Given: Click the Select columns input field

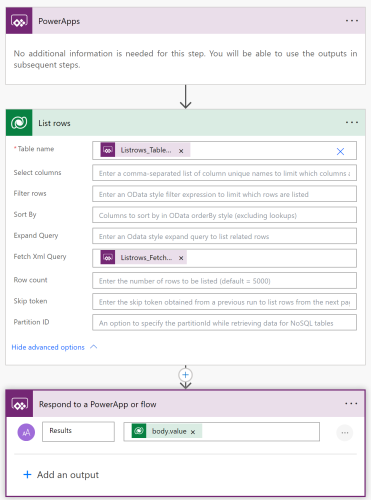Looking at the screenshot, I should point(224,173).
